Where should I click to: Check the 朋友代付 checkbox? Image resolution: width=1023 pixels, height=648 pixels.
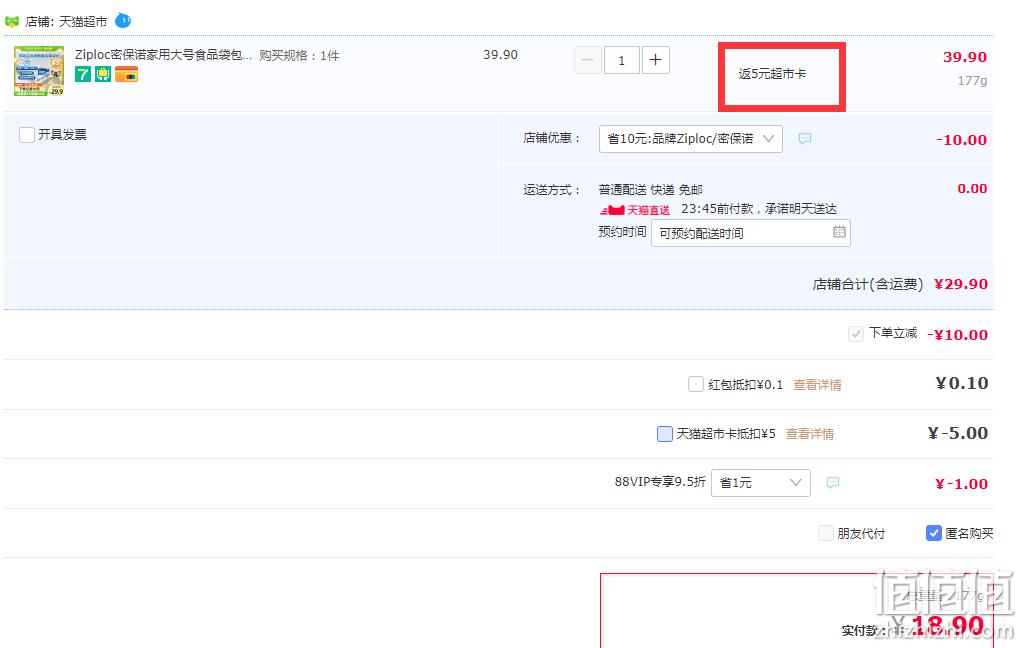pyautogui.click(x=826, y=533)
